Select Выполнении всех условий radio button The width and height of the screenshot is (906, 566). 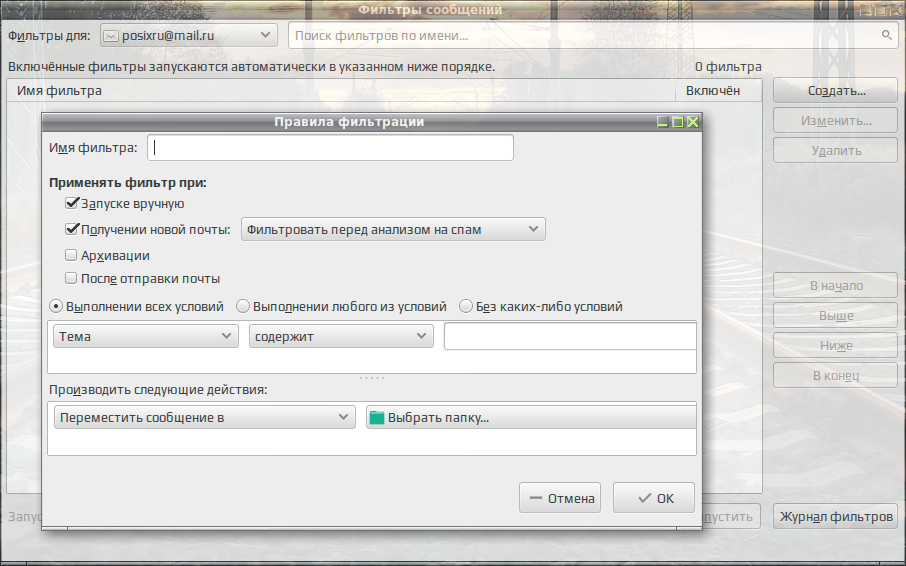[x=55, y=306]
